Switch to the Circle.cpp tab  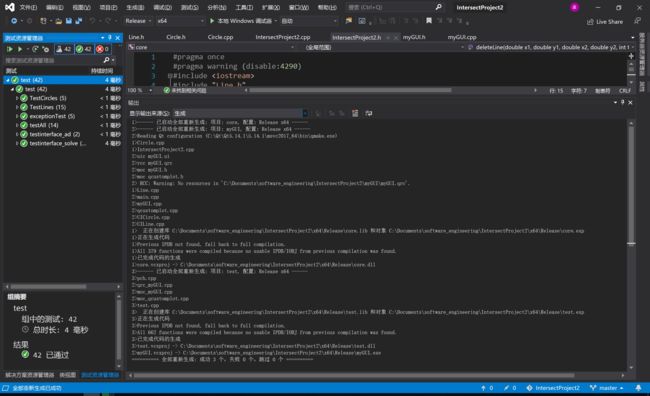220,37
